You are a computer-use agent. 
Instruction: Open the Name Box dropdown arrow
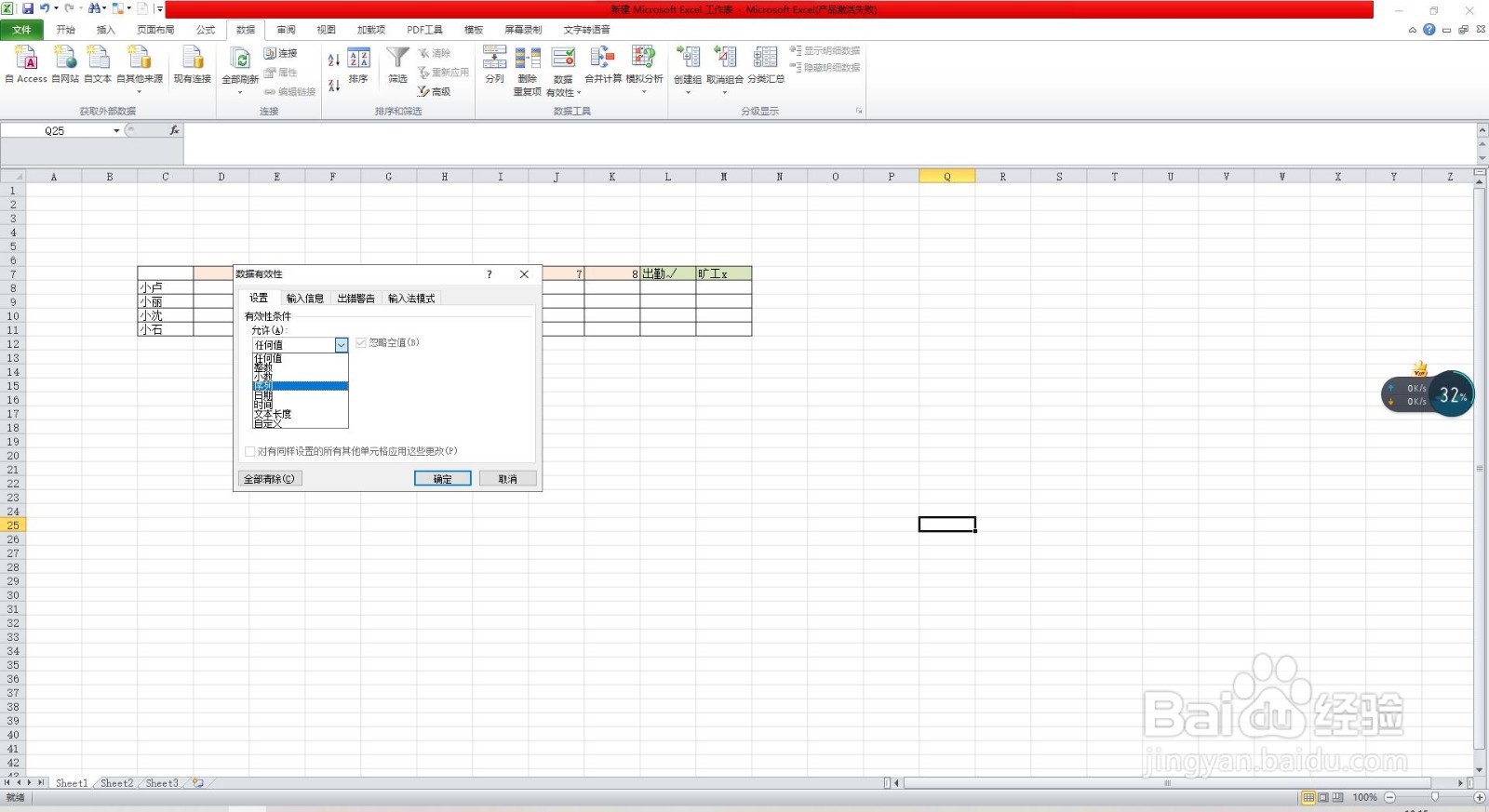pos(116,130)
